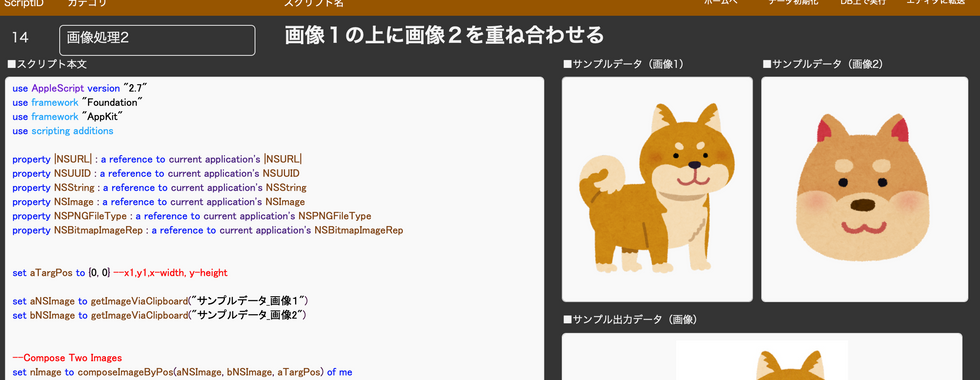
Task: Click the ■サンプル出力データ（画像） label
Action: 631,320
